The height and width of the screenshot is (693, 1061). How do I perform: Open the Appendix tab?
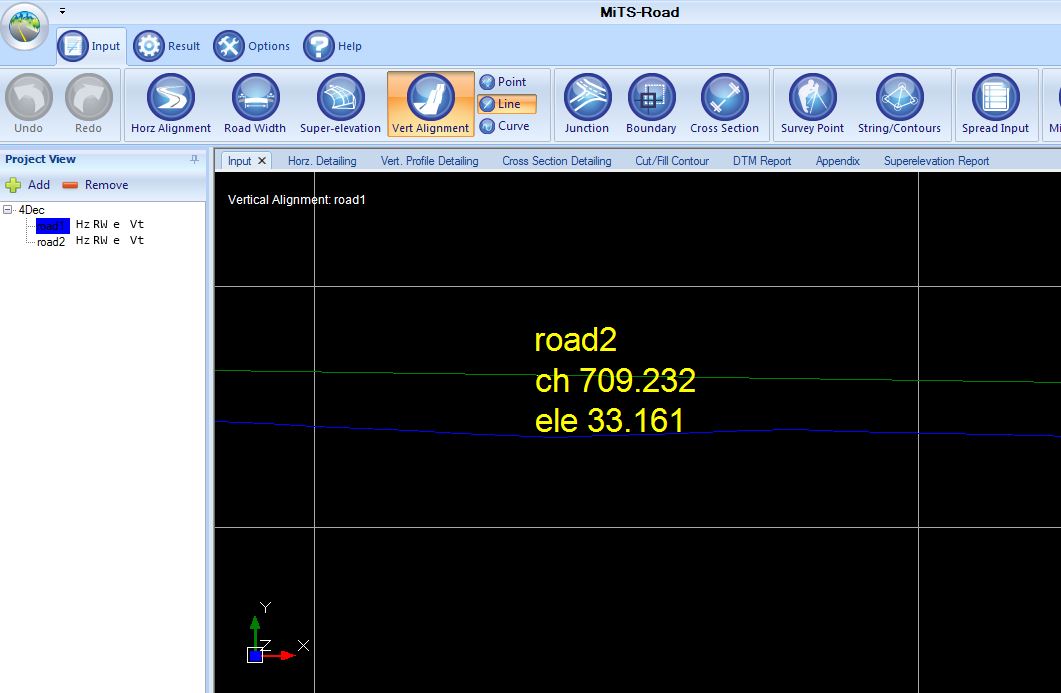tap(838, 161)
